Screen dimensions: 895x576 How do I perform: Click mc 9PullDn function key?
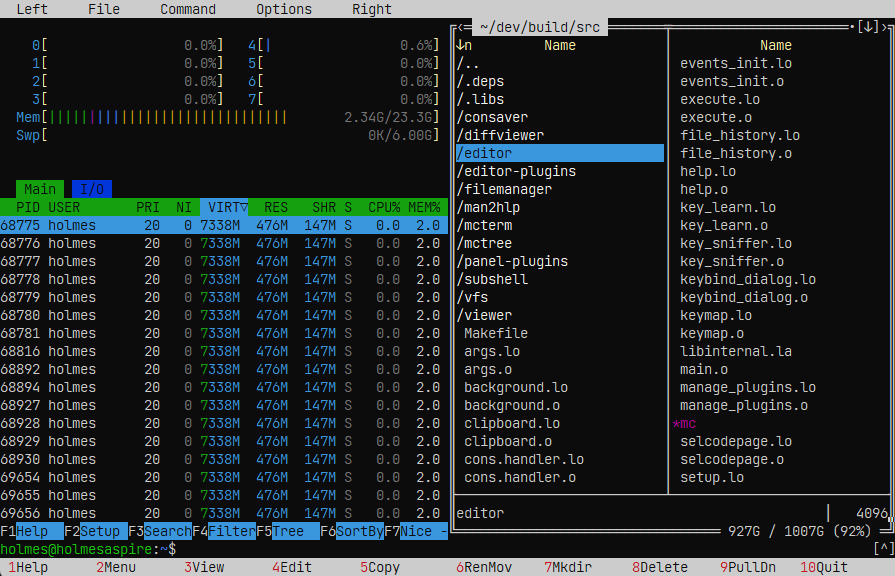click(747, 567)
